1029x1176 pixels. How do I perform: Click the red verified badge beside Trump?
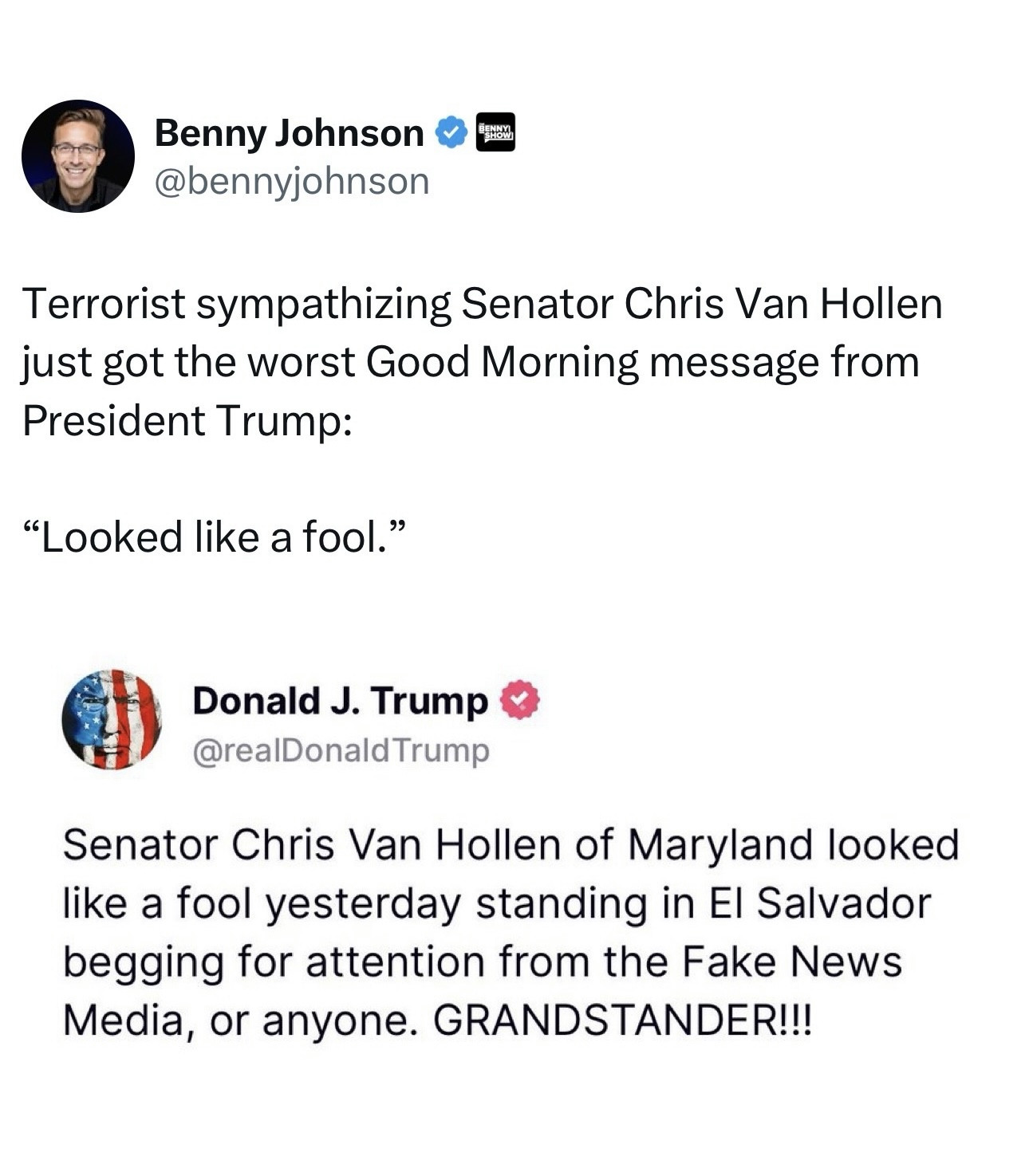[x=520, y=699]
